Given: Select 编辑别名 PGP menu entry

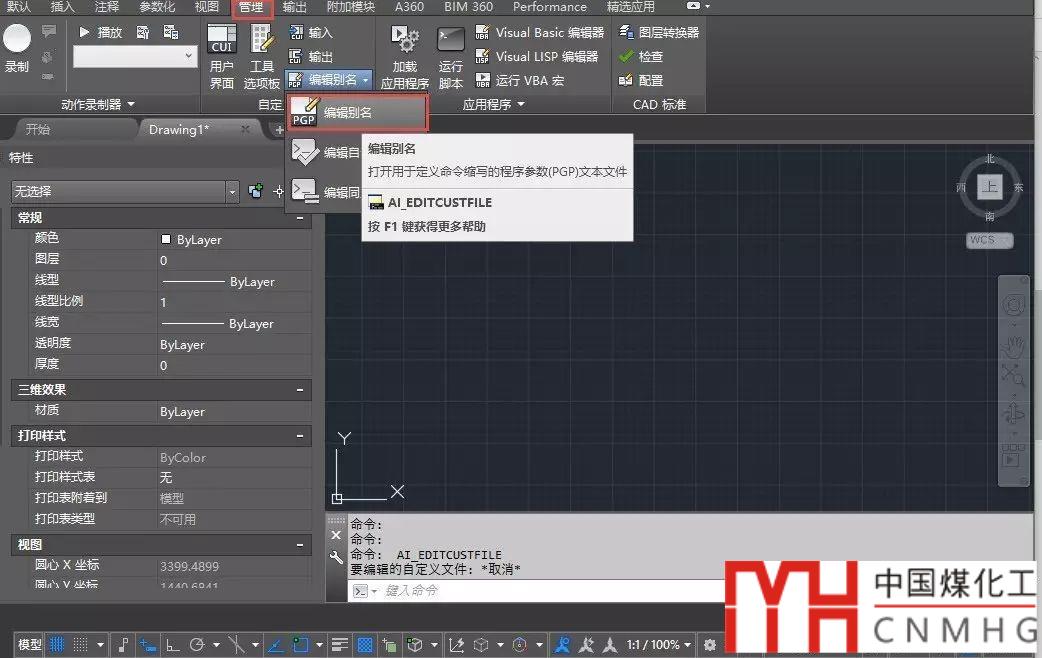Looking at the screenshot, I should [357, 113].
